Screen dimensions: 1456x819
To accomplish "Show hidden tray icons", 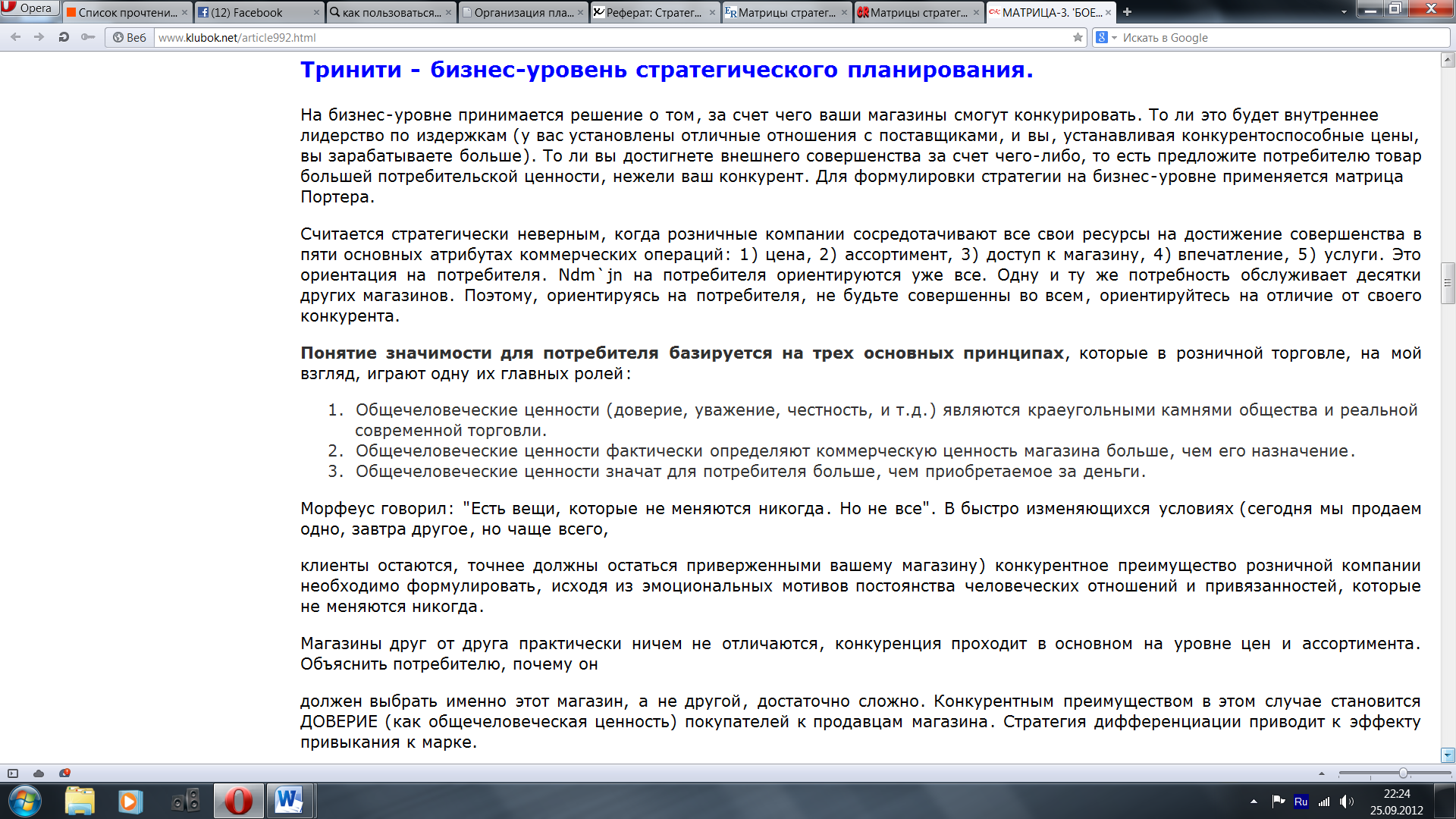I will 1254,802.
